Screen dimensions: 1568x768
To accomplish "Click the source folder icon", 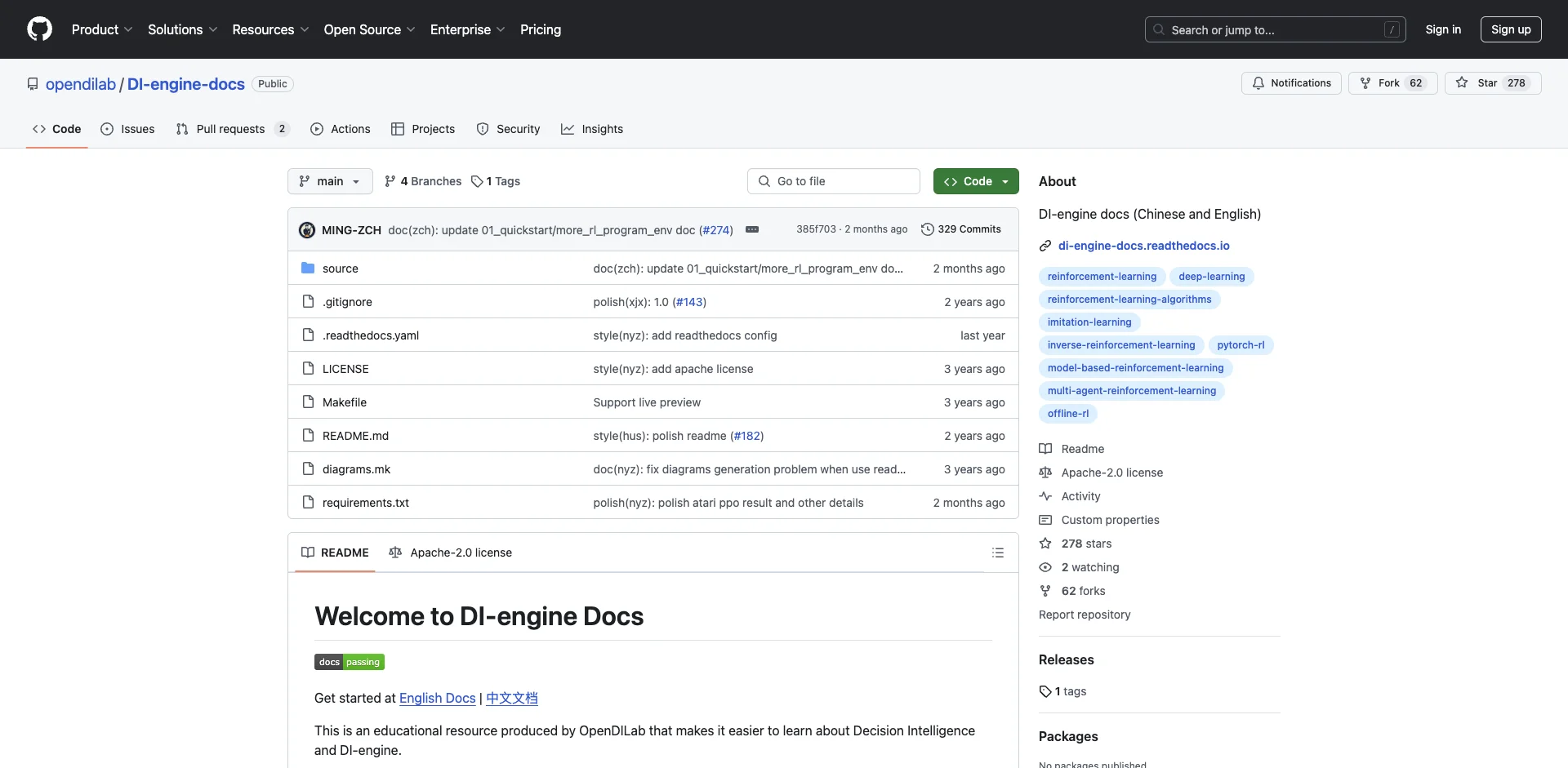I will [308, 268].
